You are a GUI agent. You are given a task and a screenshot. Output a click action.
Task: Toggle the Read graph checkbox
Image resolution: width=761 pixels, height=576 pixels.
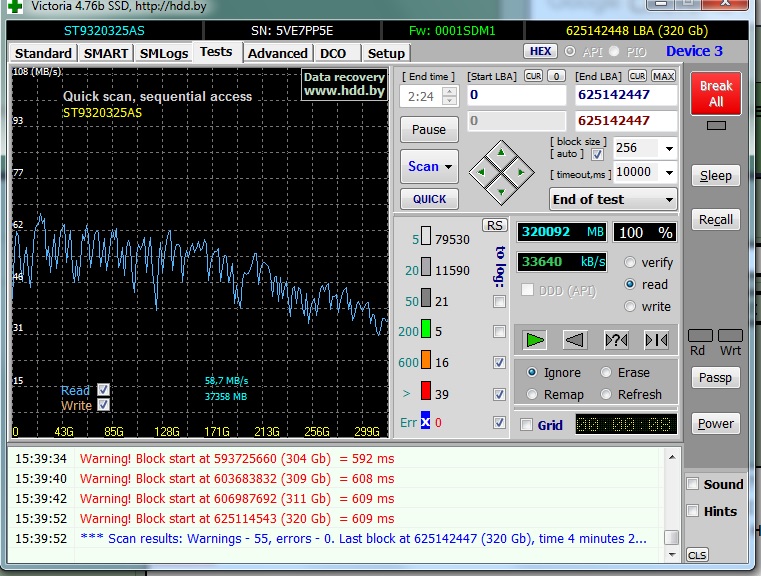click(x=103, y=390)
